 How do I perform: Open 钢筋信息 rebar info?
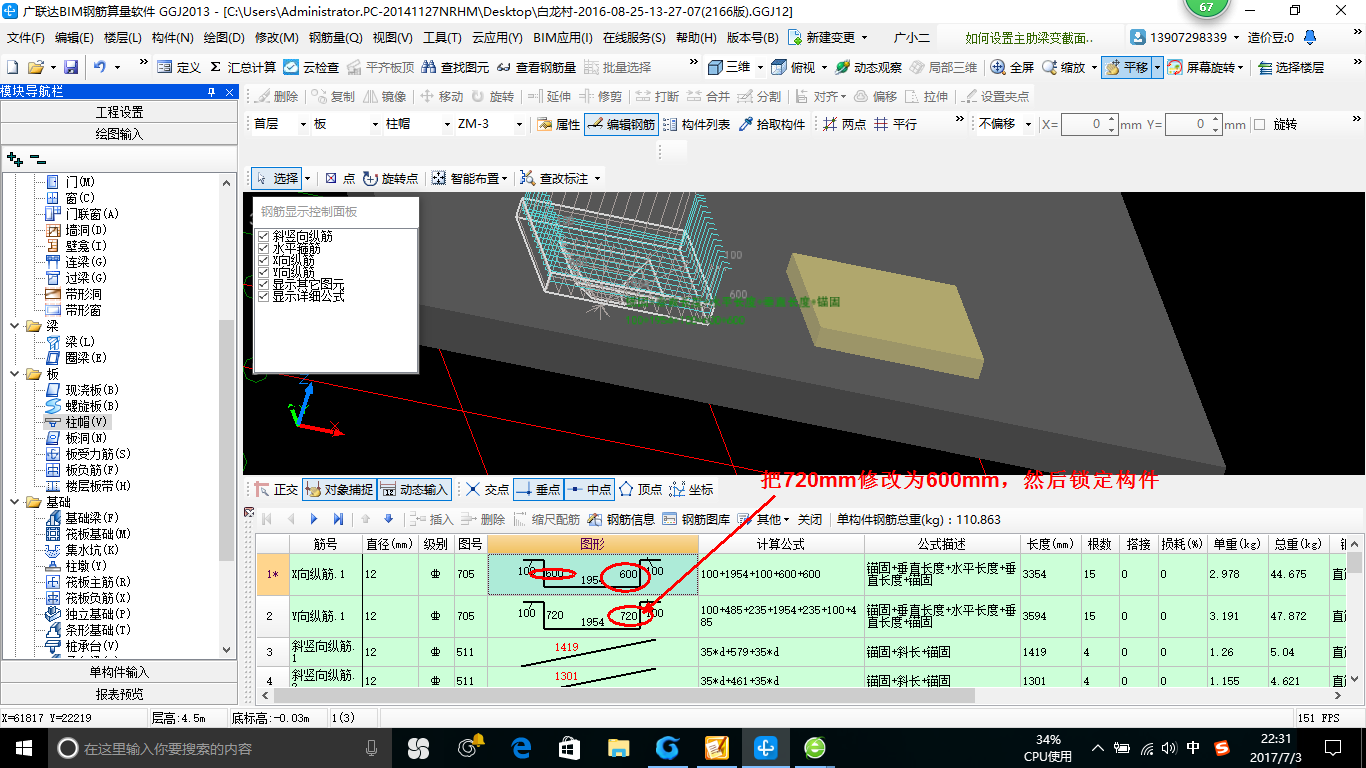point(622,519)
